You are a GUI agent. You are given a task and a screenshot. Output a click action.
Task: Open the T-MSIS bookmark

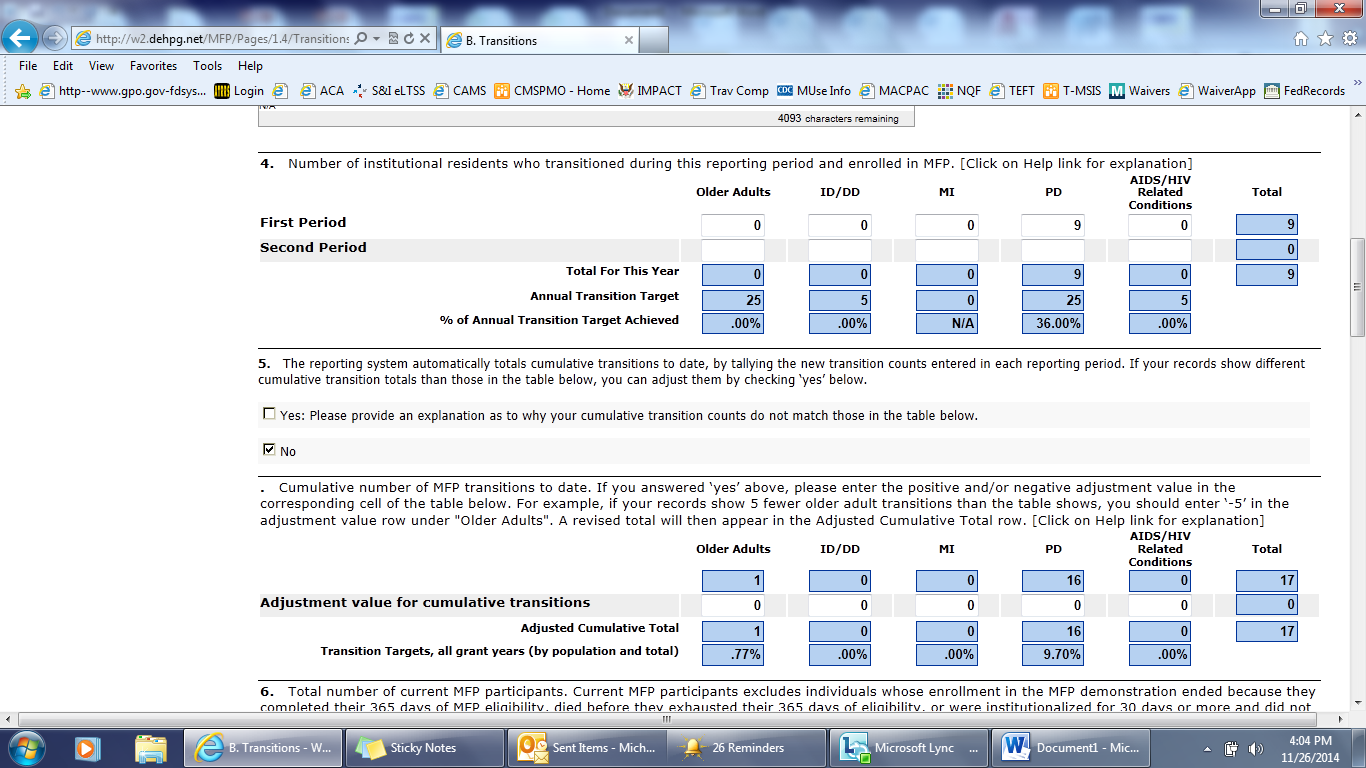click(1072, 91)
